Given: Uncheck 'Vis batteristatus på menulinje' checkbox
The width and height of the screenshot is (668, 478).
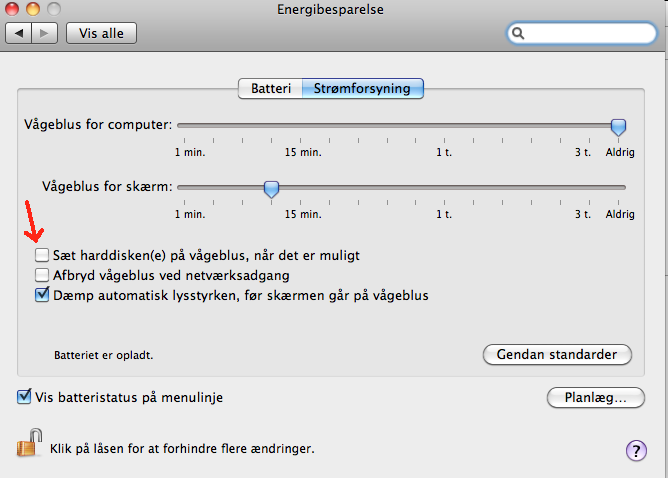Looking at the screenshot, I should tap(24, 397).
